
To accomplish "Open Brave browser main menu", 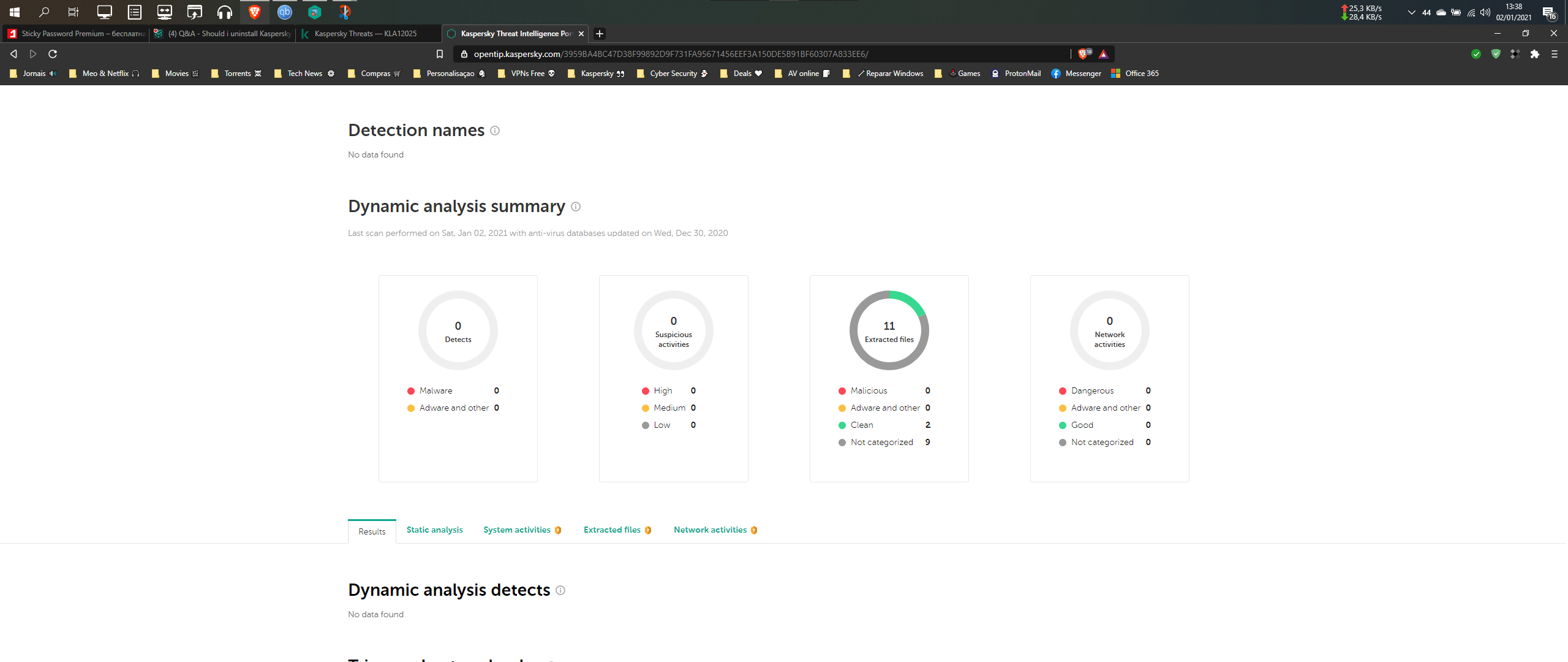I will 1554,54.
